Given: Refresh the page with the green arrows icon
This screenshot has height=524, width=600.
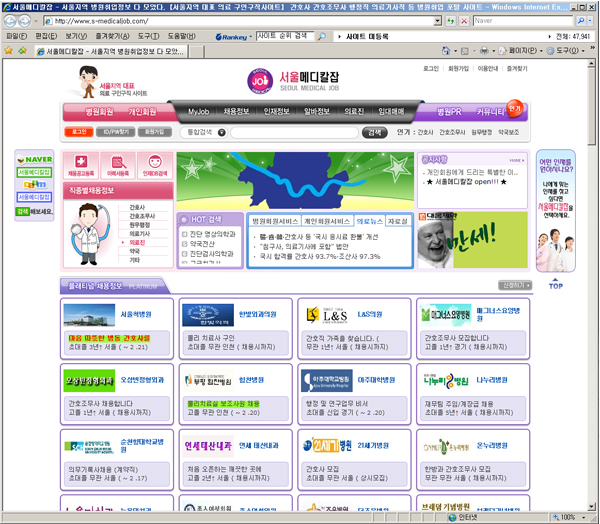Looking at the screenshot, I should click(x=451, y=21).
